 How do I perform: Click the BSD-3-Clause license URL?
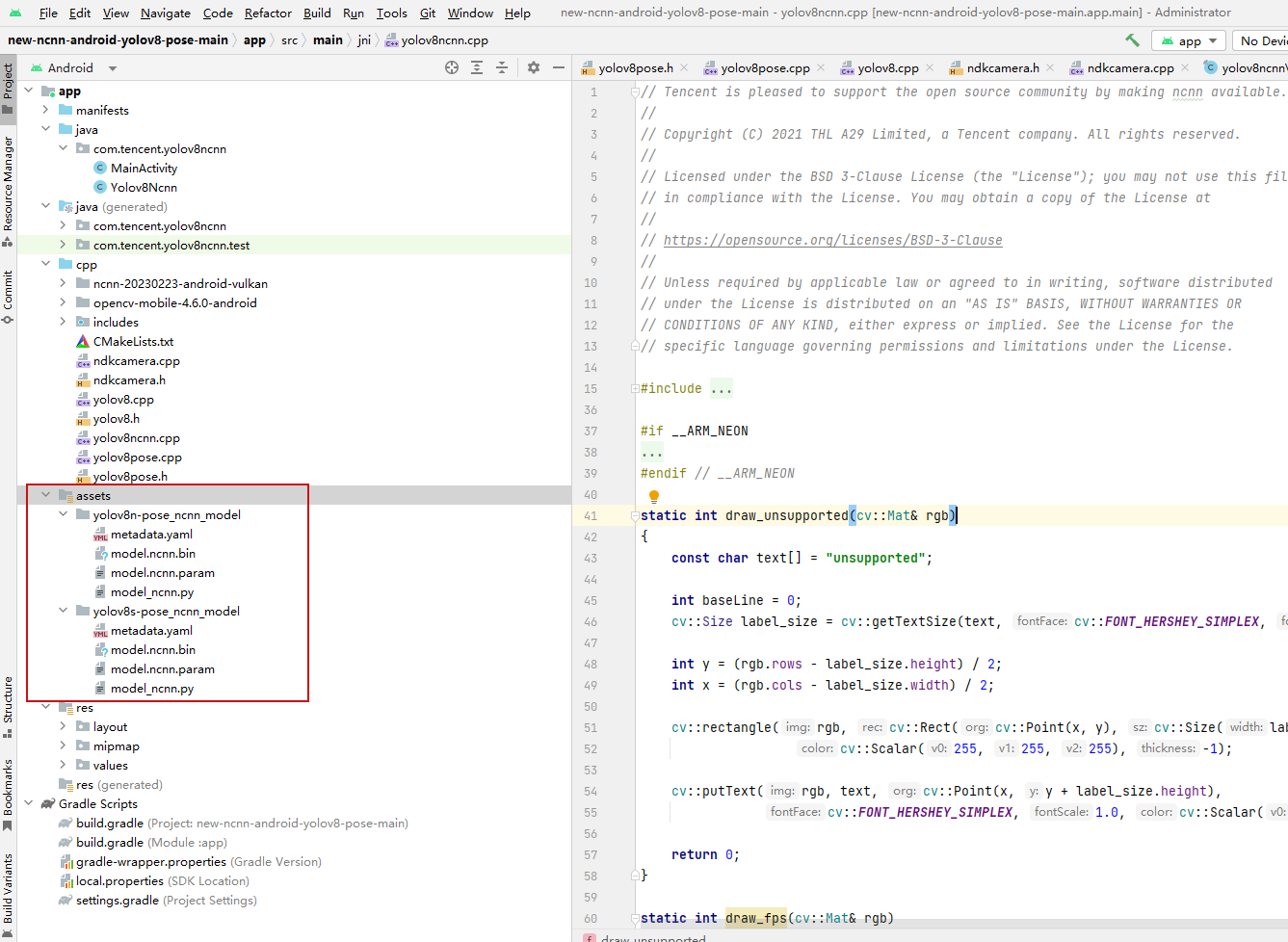pos(833,240)
